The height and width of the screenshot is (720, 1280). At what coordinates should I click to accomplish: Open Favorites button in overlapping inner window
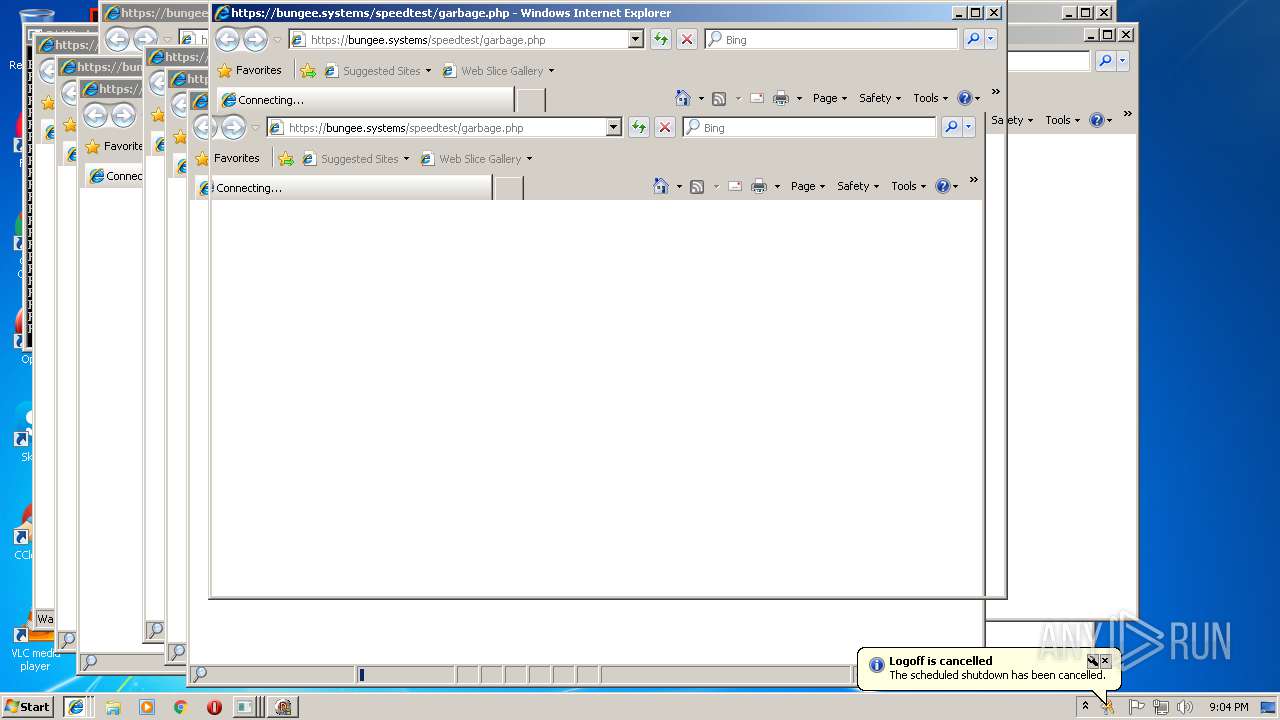point(228,158)
